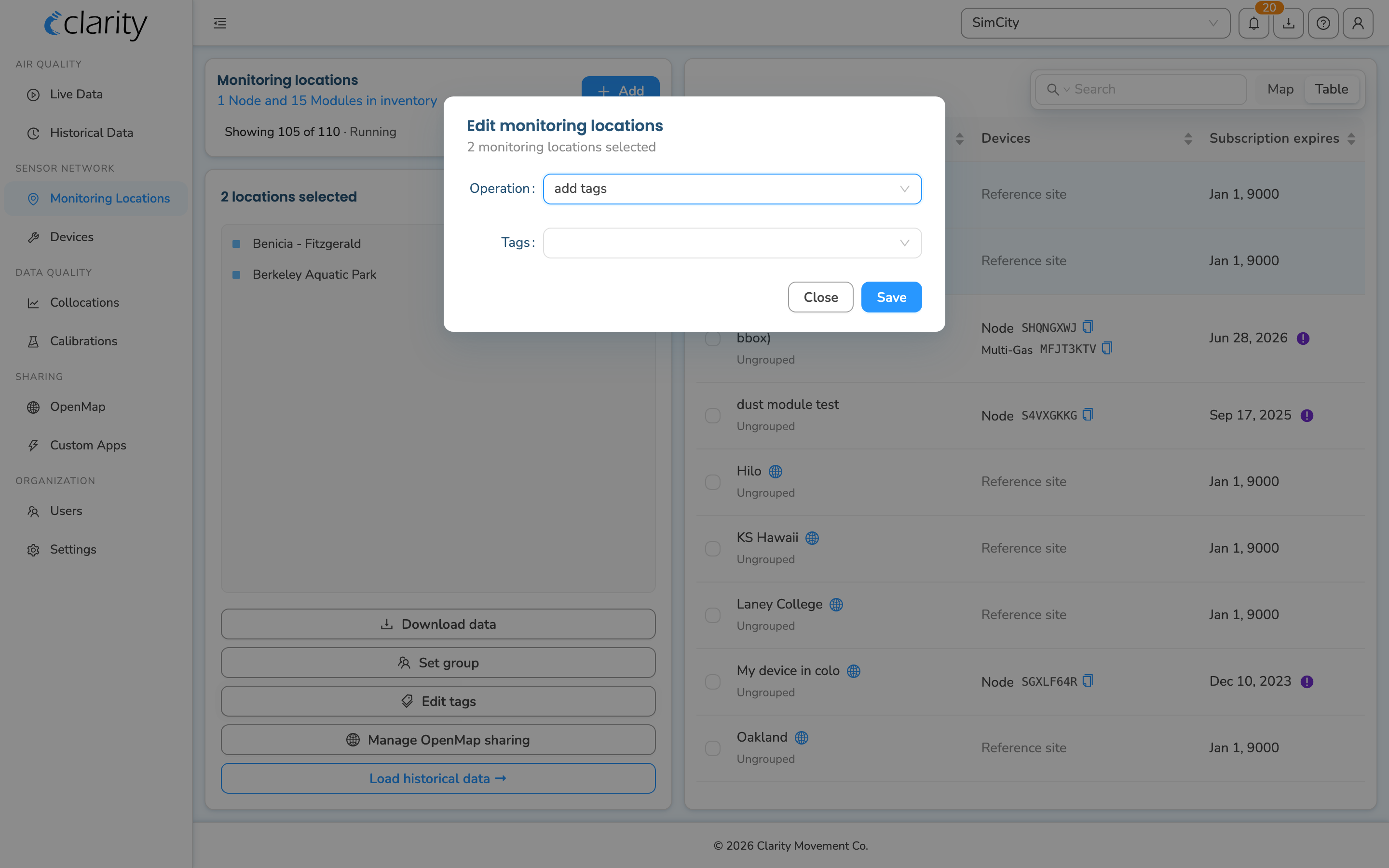
Task: Click blue square beside Berkeley Aquatic Park
Action: pos(236,275)
